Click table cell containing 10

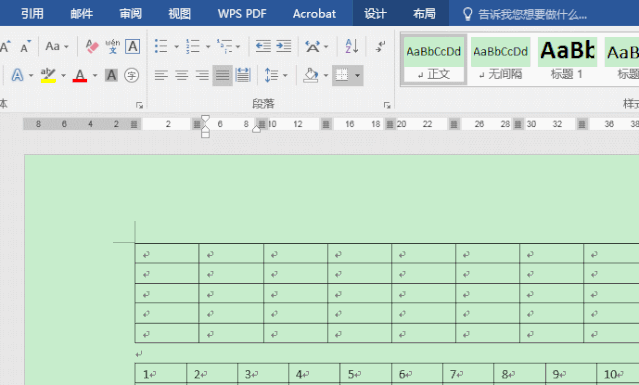(x=618, y=374)
